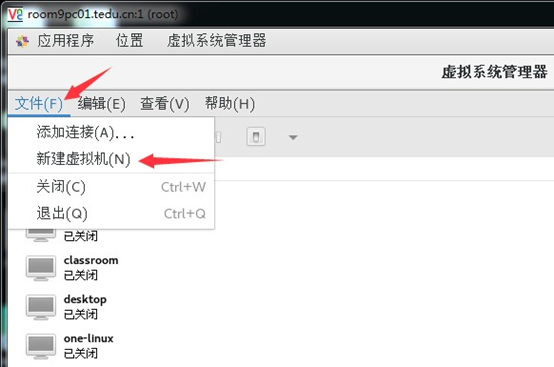
Task: Click the shutdown toolbar button
Action: pyautogui.click(x=256, y=137)
